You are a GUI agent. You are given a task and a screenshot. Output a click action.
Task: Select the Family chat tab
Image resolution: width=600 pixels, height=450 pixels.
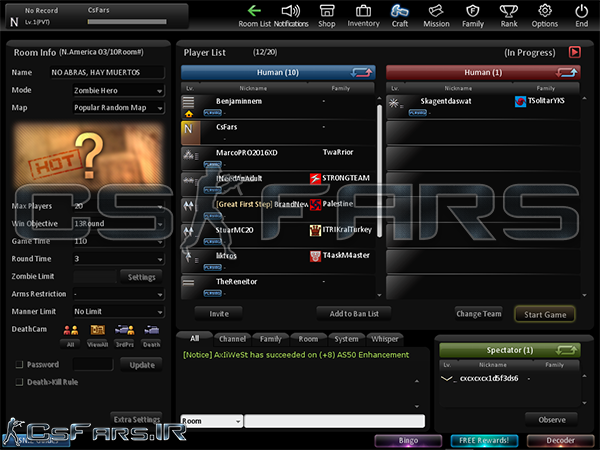270,339
